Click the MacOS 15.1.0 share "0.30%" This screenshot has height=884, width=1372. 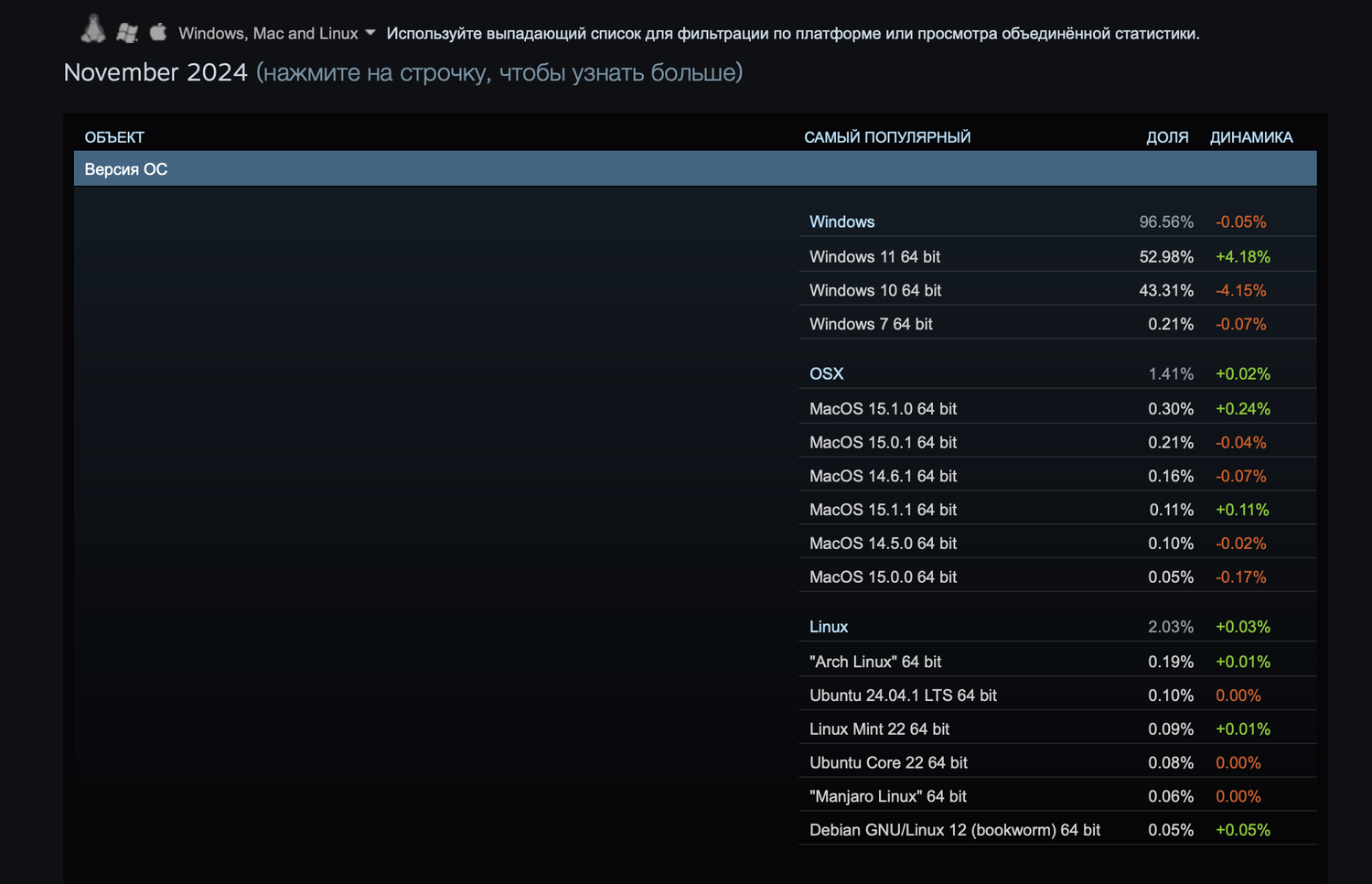(1171, 409)
